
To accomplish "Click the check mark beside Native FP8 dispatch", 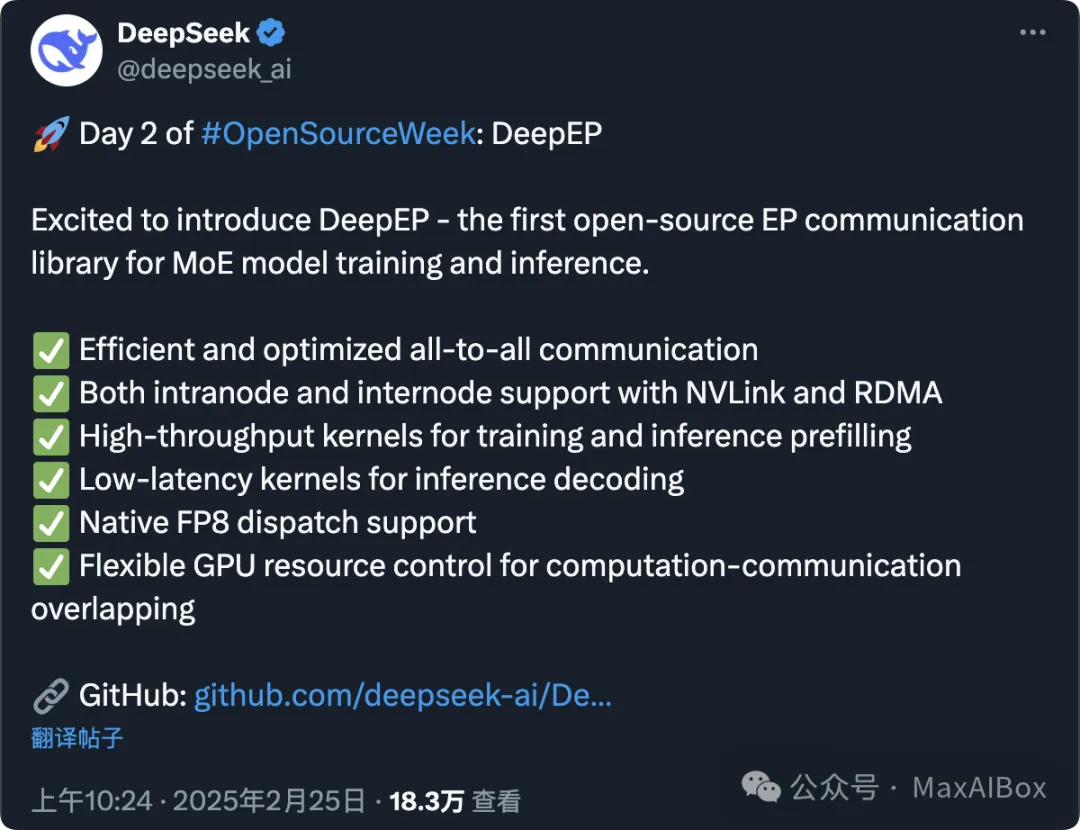I will [50, 522].
